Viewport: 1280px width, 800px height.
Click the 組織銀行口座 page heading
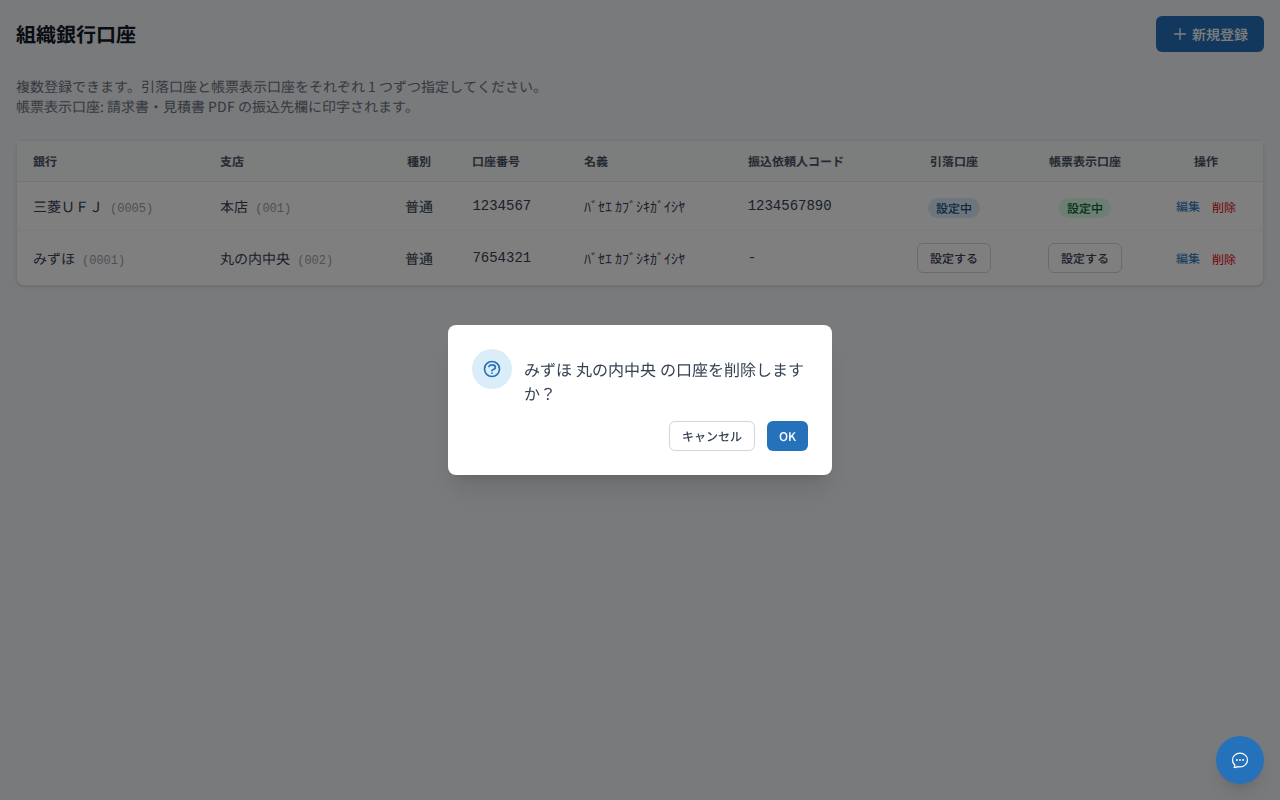click(76, 35)
